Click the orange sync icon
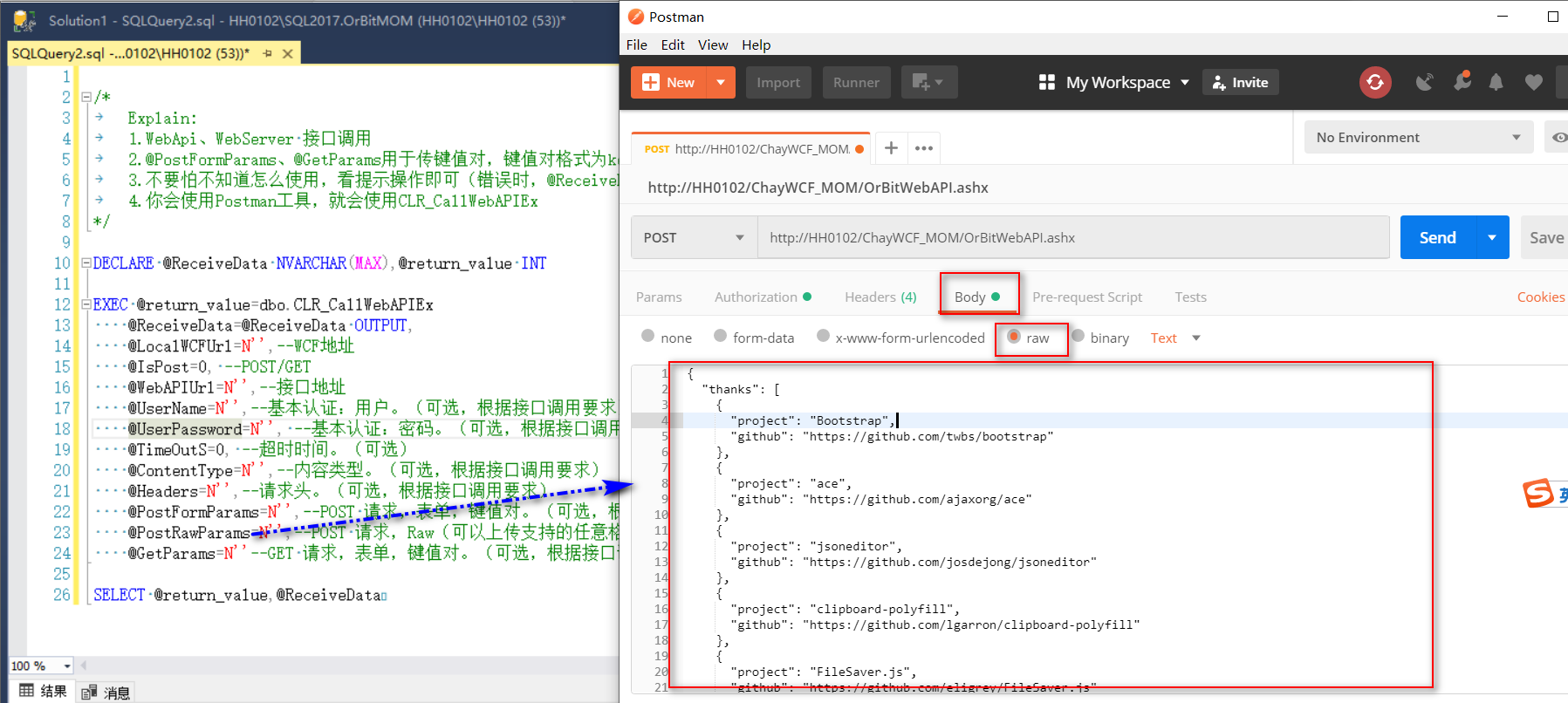 1375,82
